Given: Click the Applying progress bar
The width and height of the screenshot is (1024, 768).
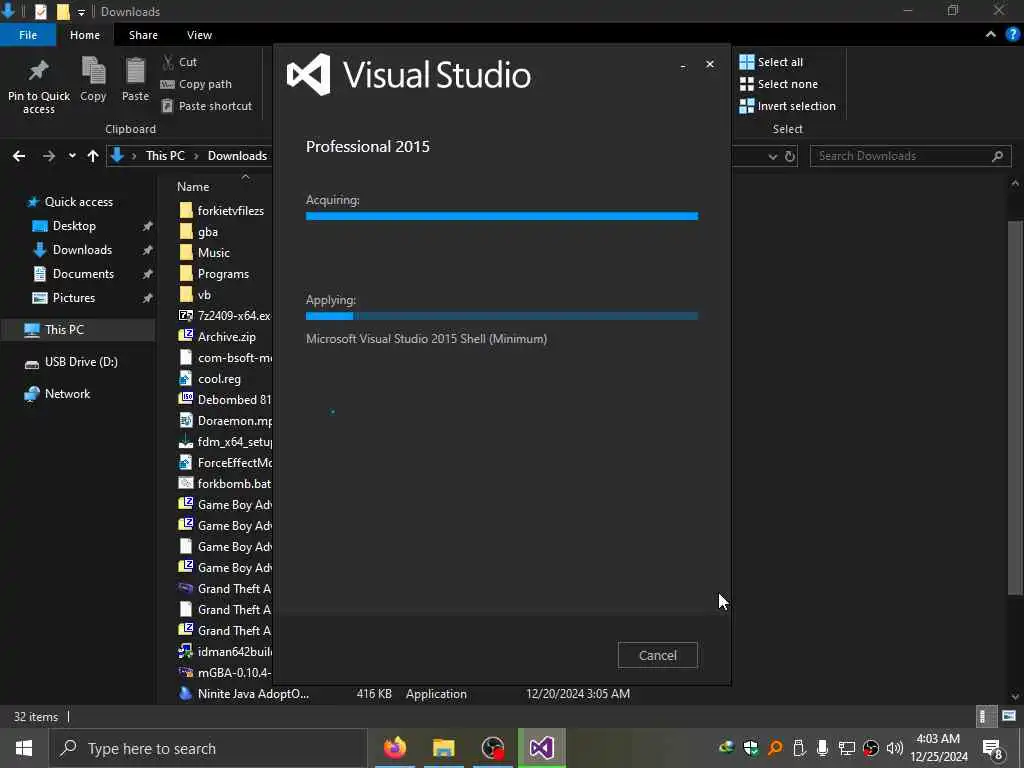Looking at the screenshot, I should [502, 316].
